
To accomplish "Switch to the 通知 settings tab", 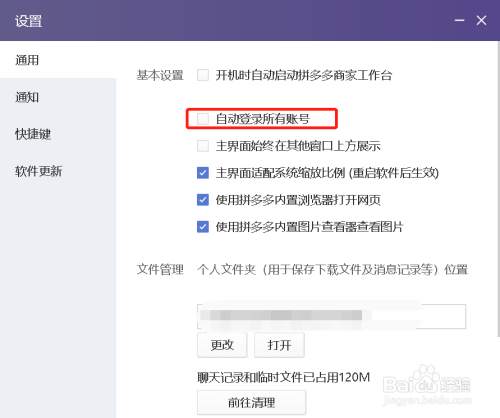I will pos(58,97).
